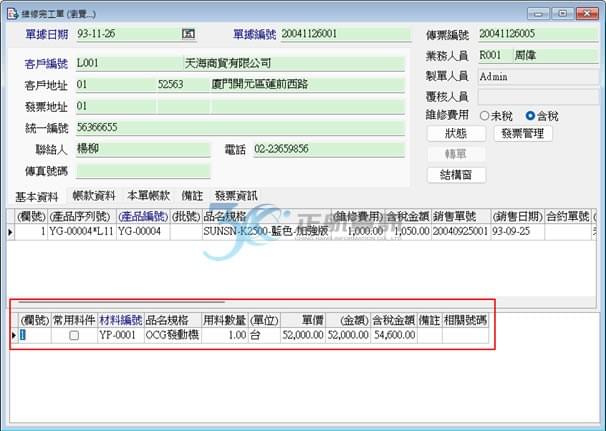Open the calendar picker beside 單據日期

point(188,34)
